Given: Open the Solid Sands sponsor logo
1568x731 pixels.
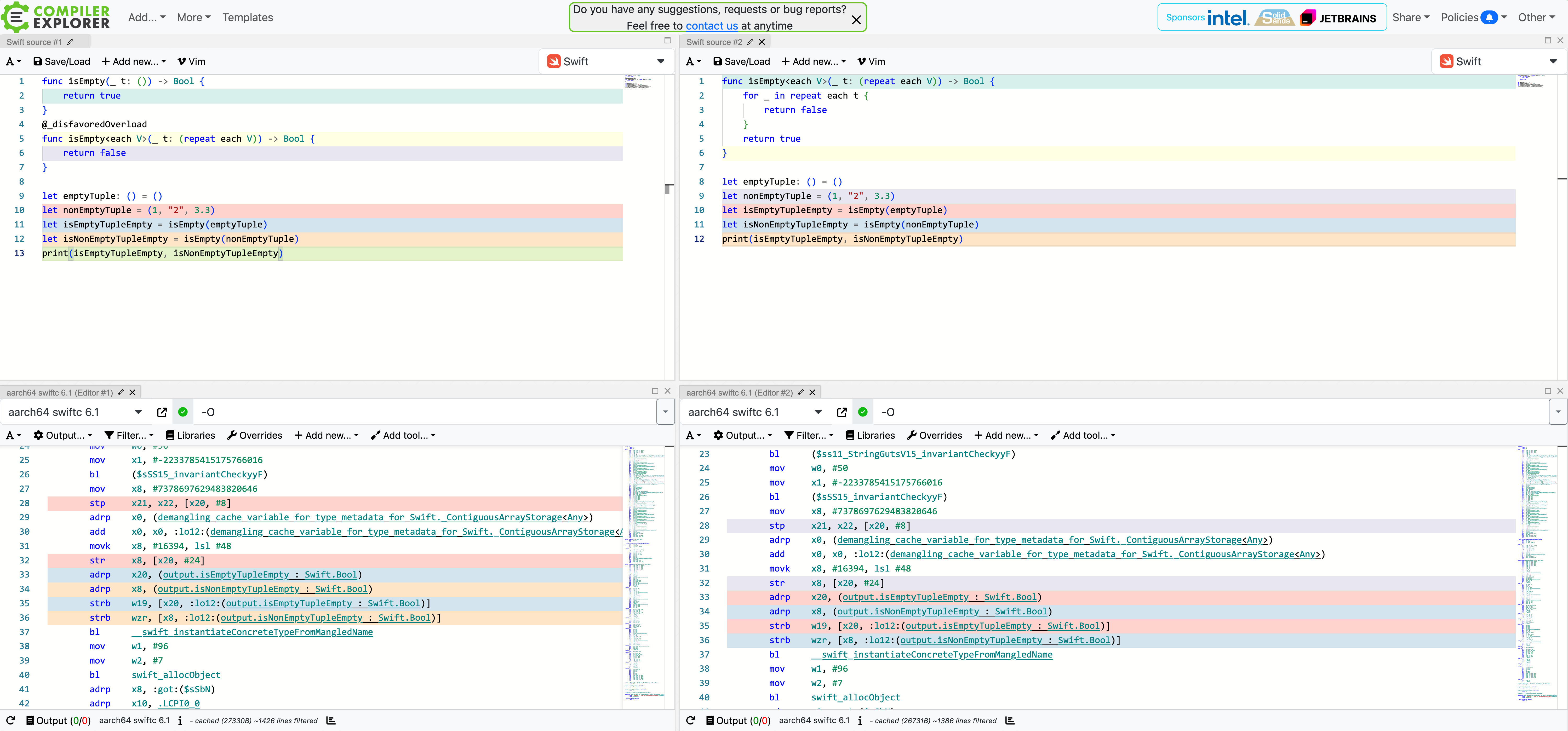Looking at the screenshot, I should (x=1275, y=18).
